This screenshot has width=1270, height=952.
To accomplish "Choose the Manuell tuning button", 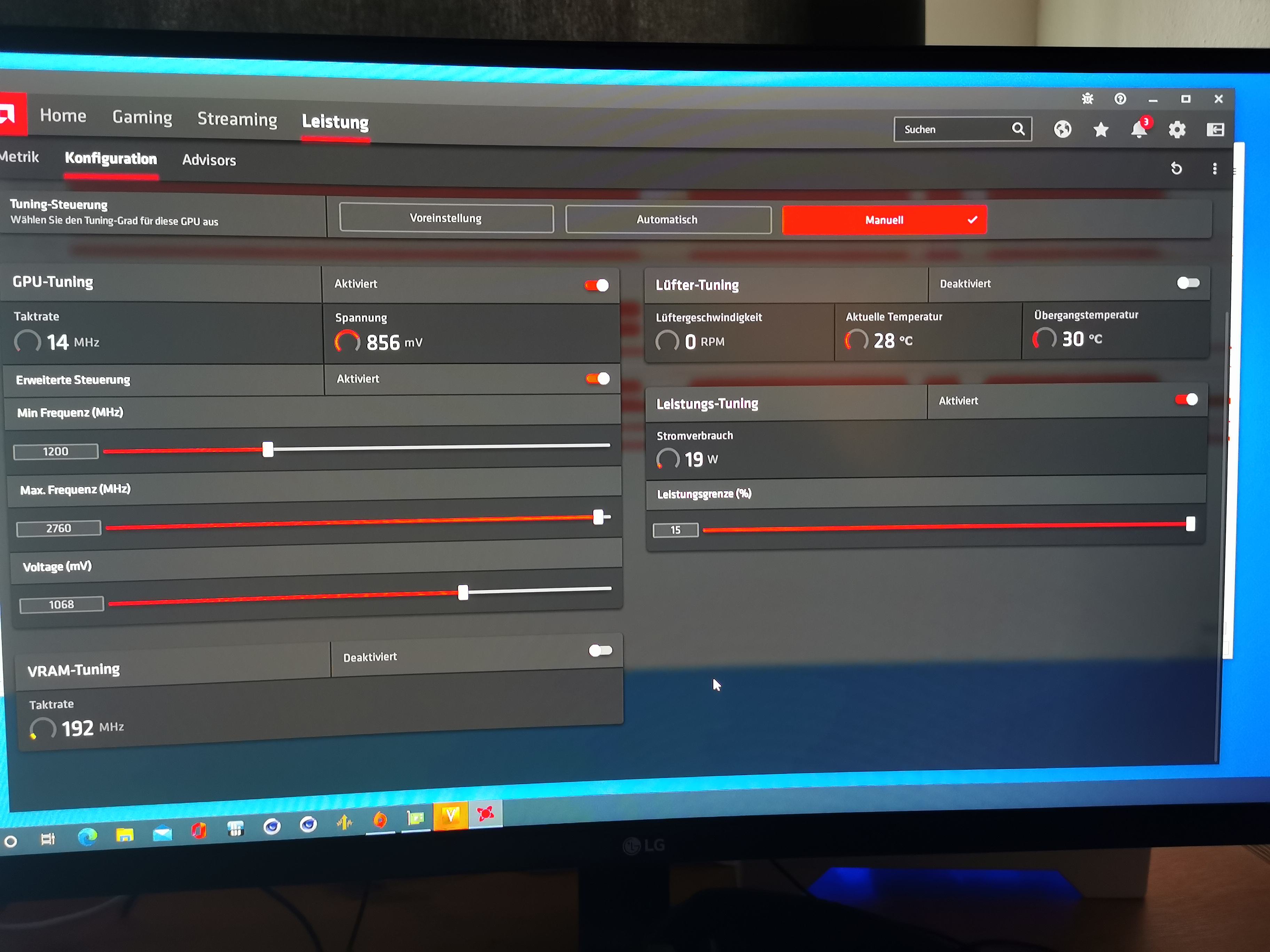I will (884, 220).
